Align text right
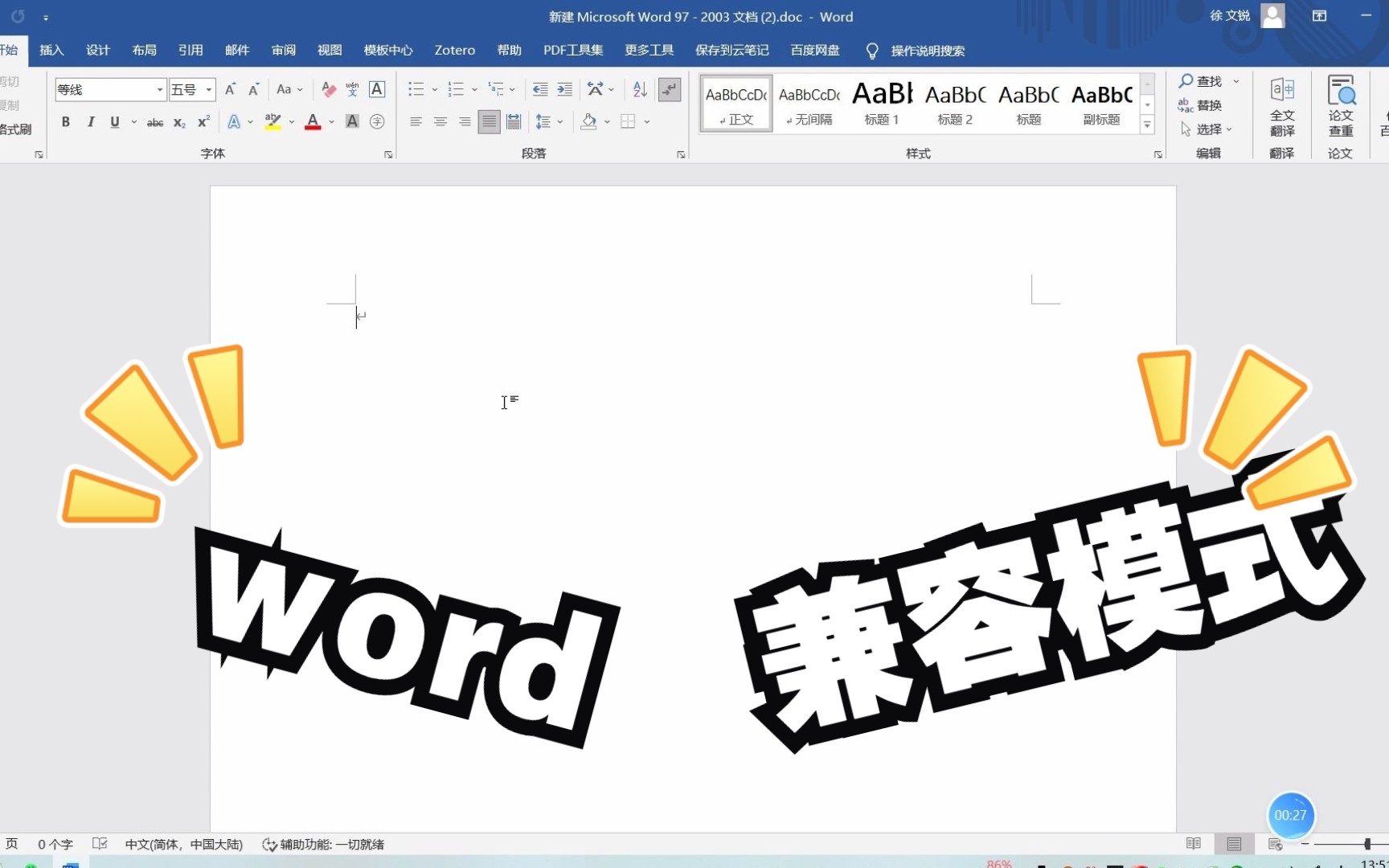 click(x=465, y=122)
